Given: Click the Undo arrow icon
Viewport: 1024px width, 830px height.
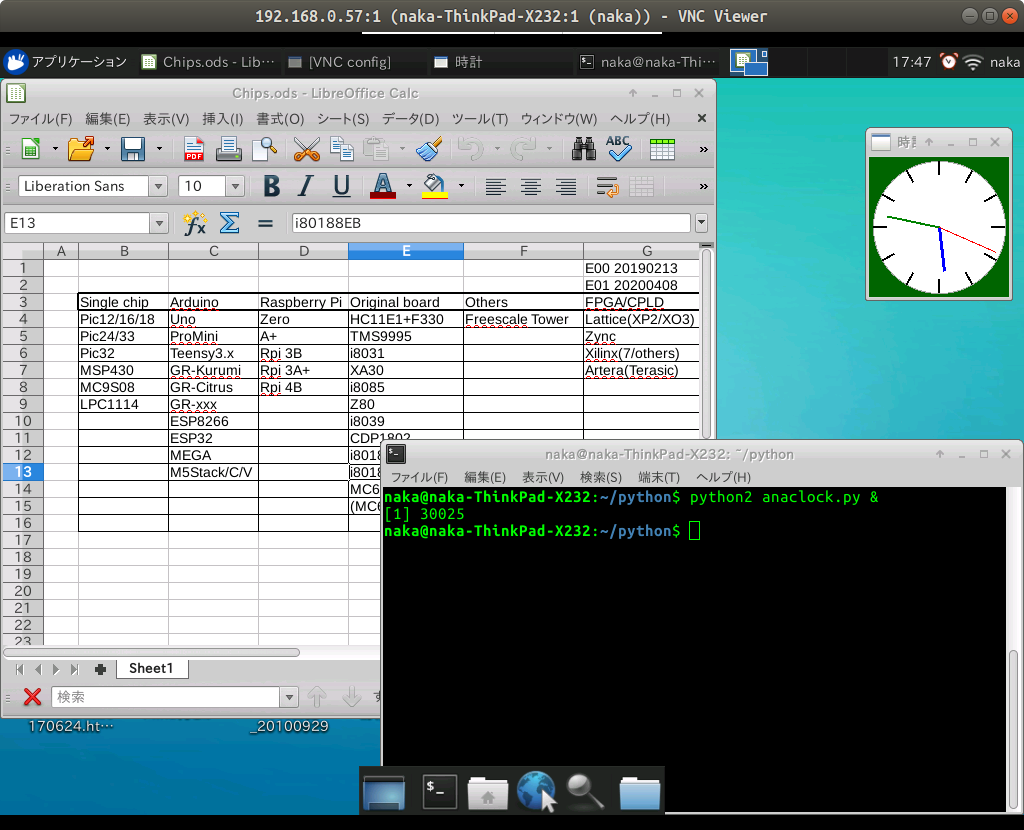Looking at the screenshot, I should (x=471, y=149).
